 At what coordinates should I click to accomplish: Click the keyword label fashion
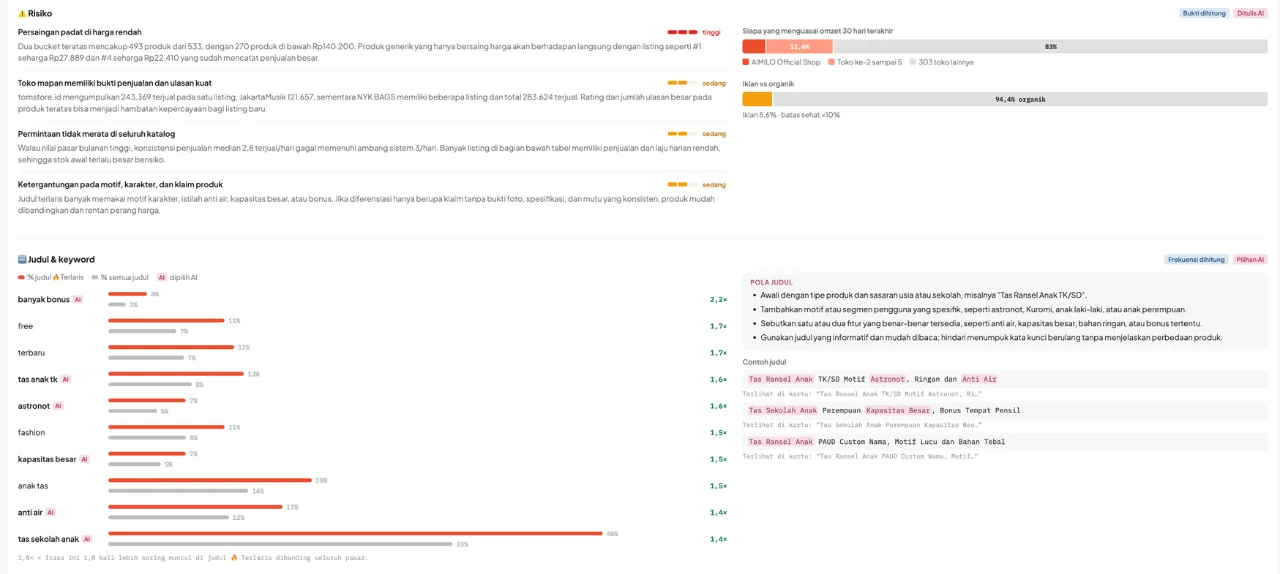point(31,433)
